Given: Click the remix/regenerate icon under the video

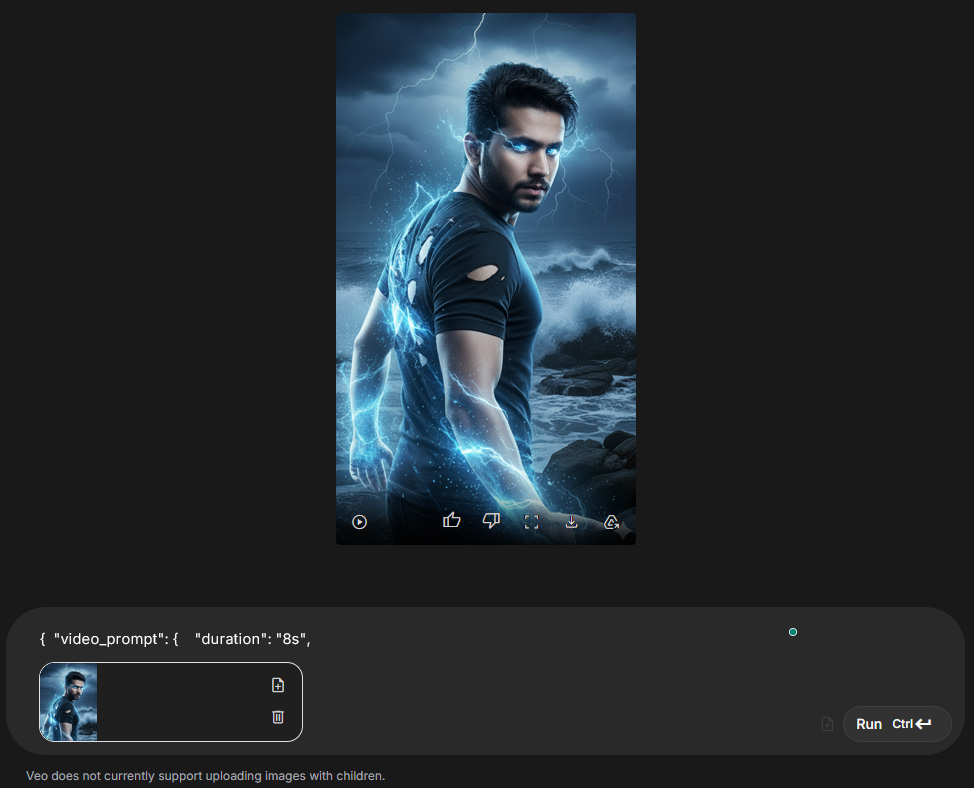Looking at the screenshot, I should point(611,521).
